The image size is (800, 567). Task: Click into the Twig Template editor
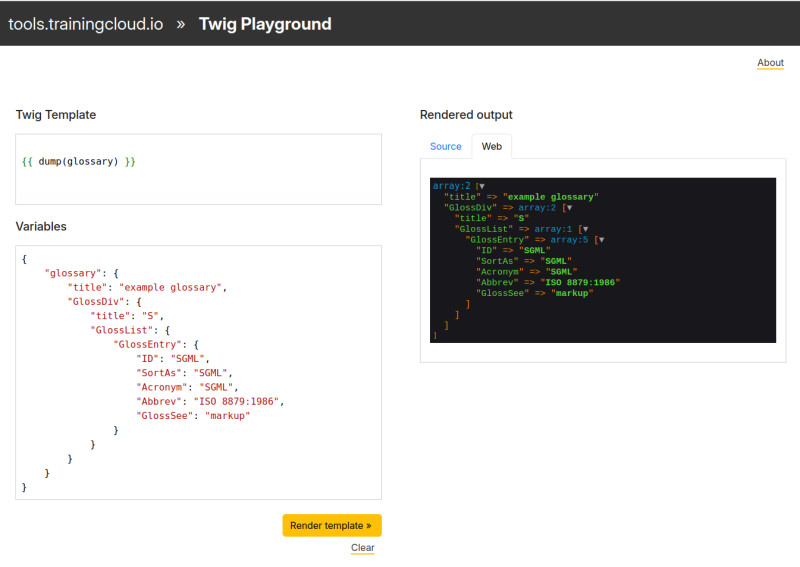(x=198, y=169)
